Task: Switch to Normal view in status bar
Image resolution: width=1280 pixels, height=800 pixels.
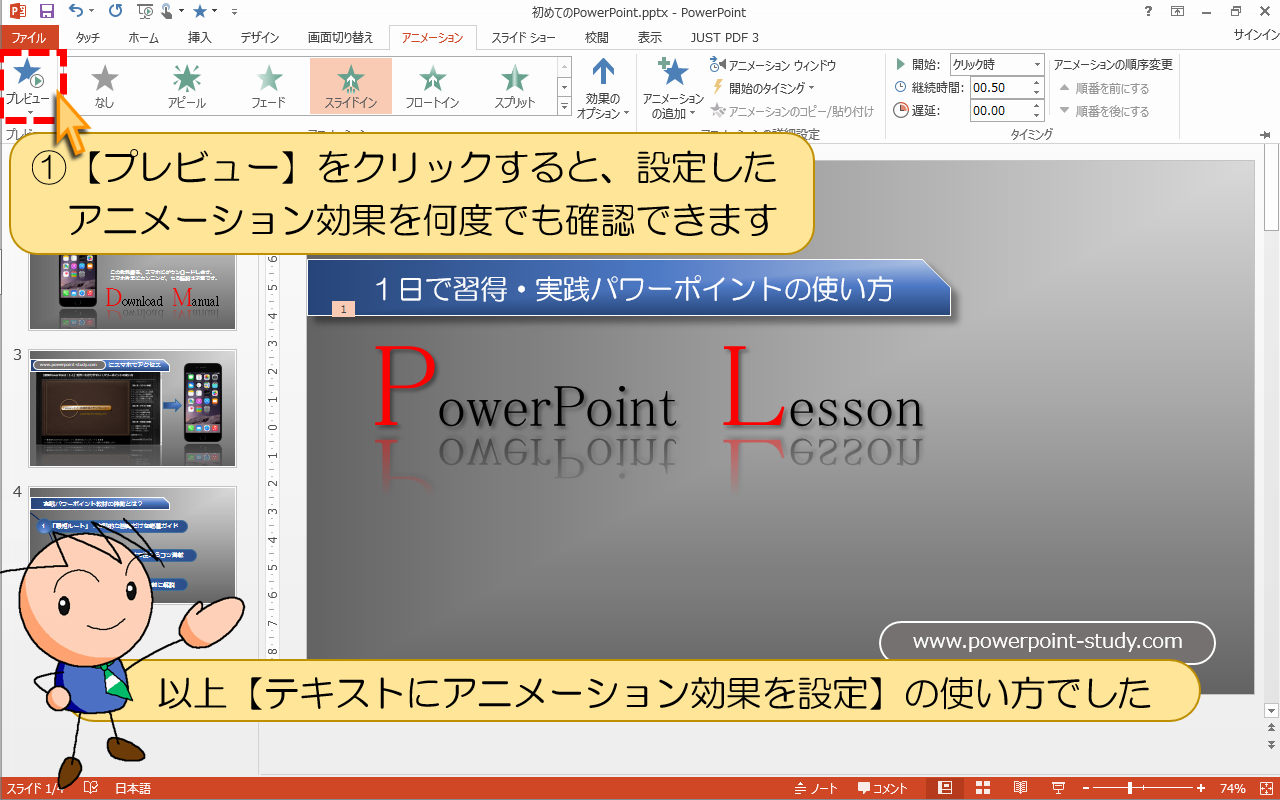Action: [945, 788]
